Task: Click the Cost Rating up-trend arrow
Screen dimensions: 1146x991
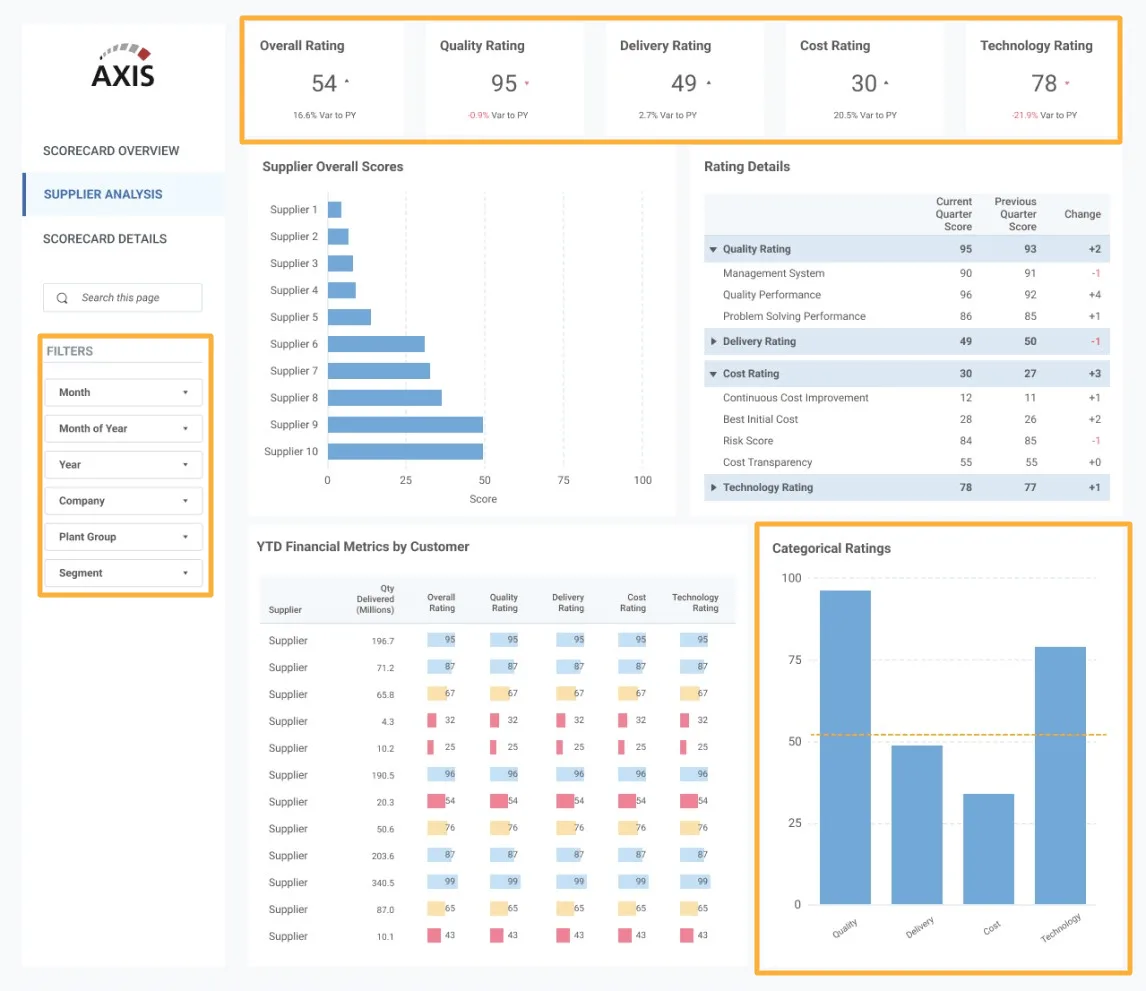Action: [887, 83]
